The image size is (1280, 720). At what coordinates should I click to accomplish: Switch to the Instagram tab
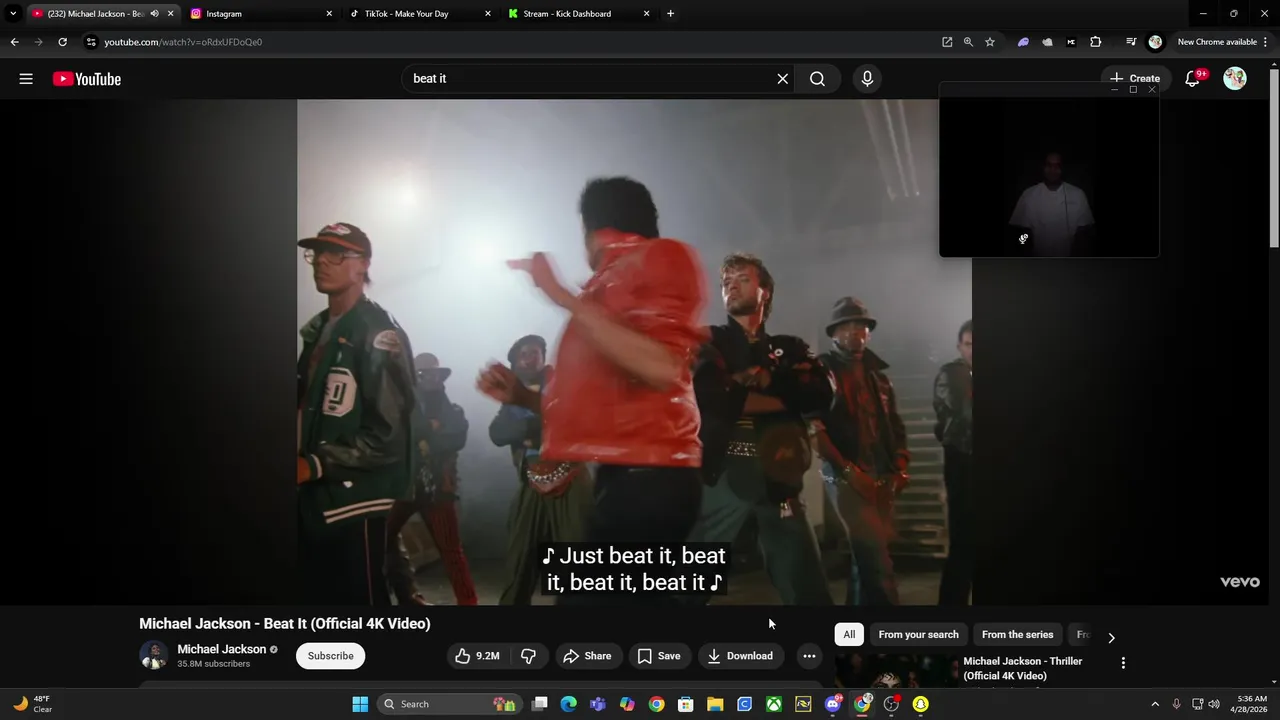click(x=262, y=14)
